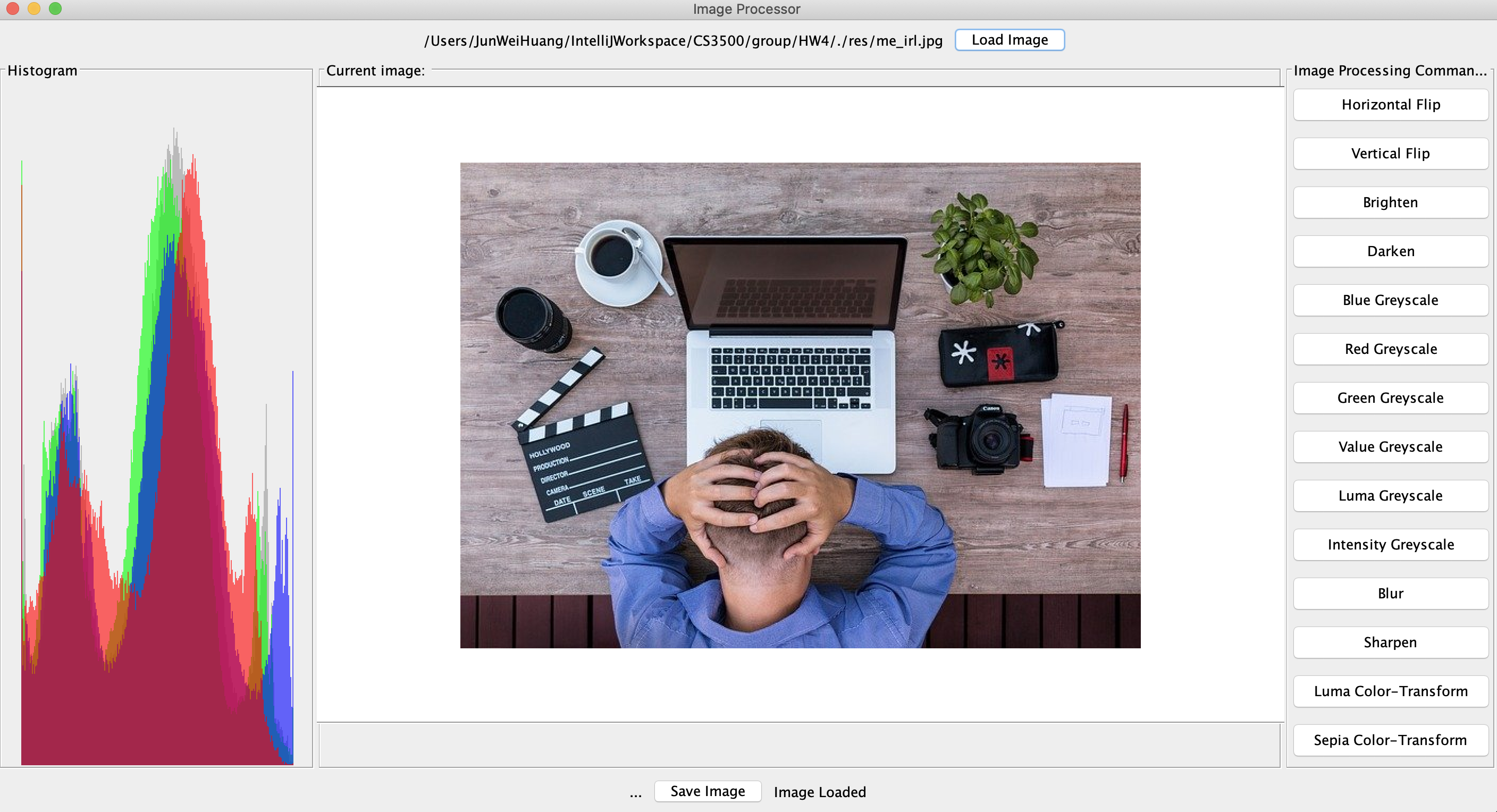Click Intensity Greyscale button

pyautogui.click(x=1390, y=544)
